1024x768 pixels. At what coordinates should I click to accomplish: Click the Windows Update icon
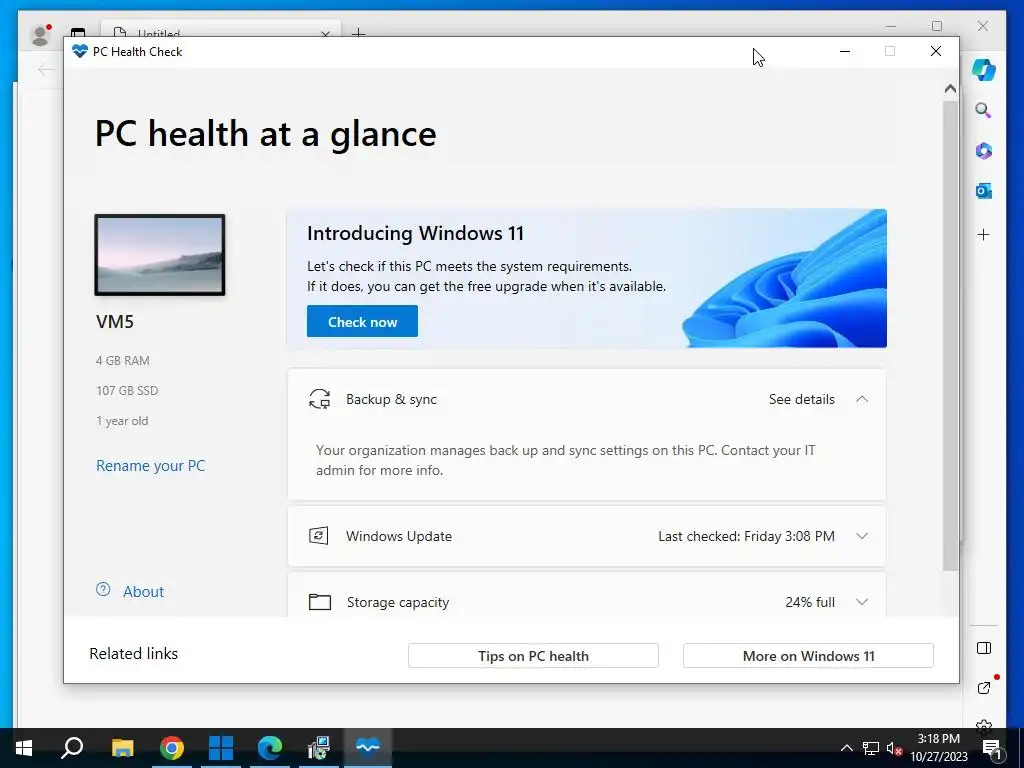319,536
